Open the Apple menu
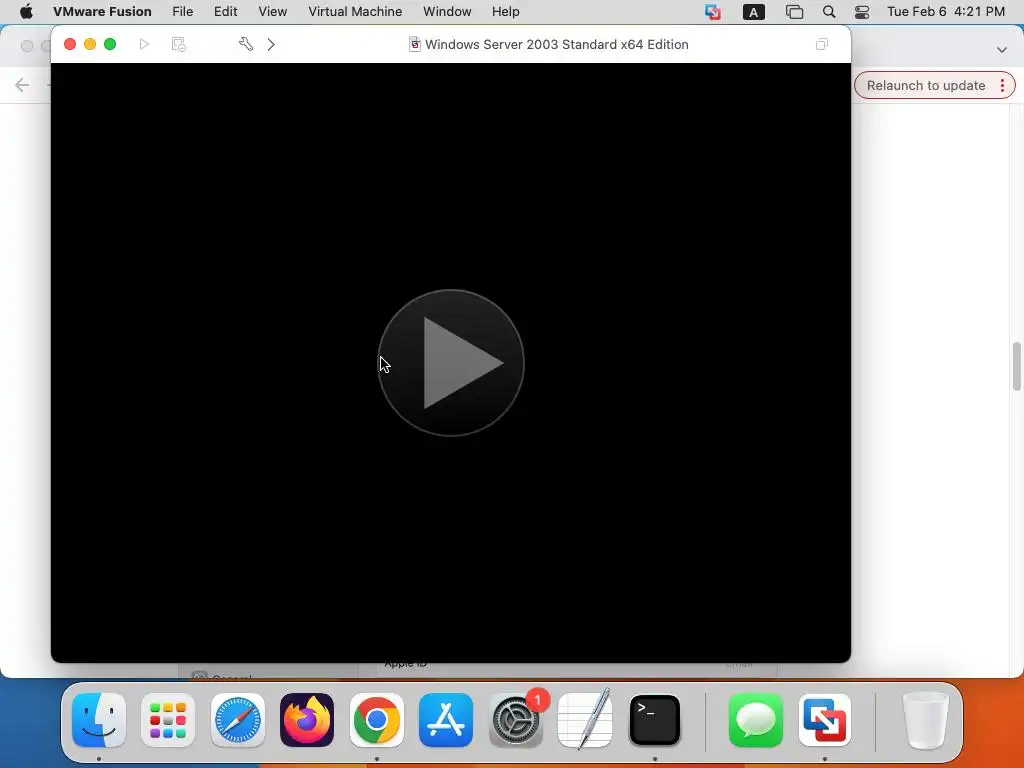The width and height of the screenshot is (1024, 768). tap(26, 12)
